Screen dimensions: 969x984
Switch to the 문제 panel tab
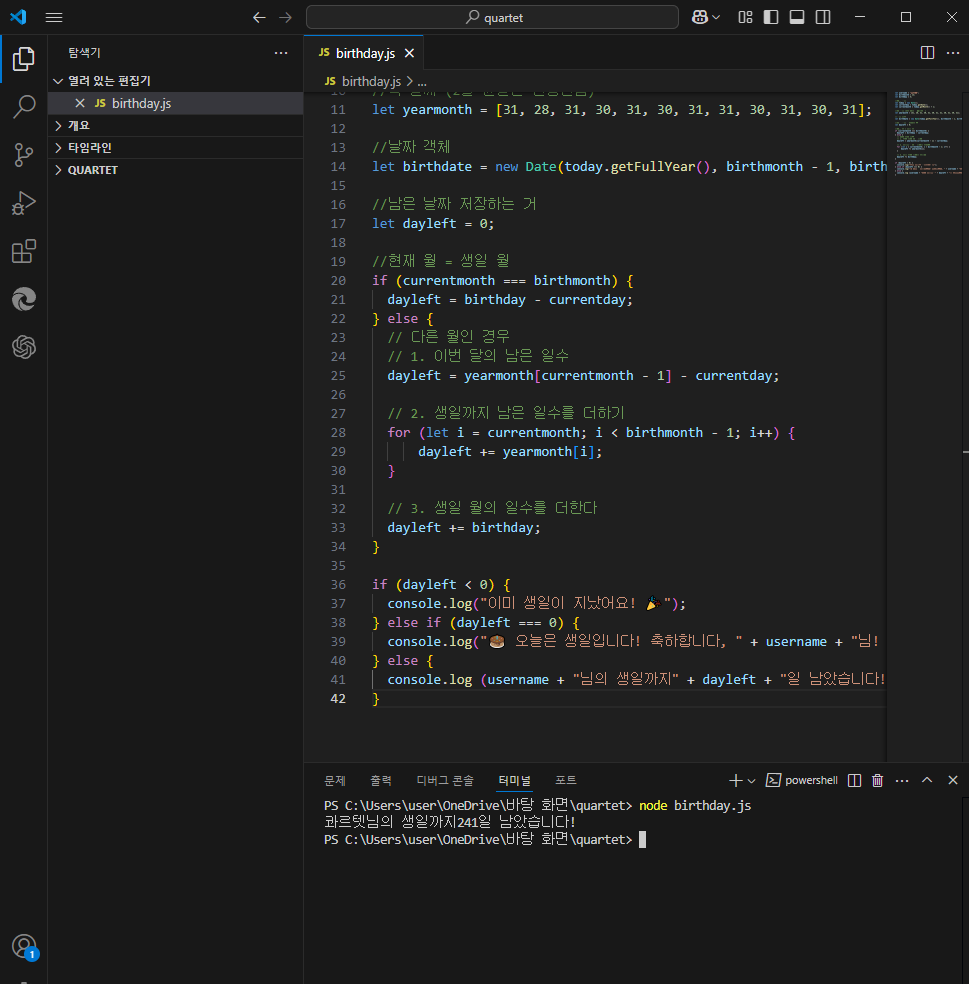(334, 780)
